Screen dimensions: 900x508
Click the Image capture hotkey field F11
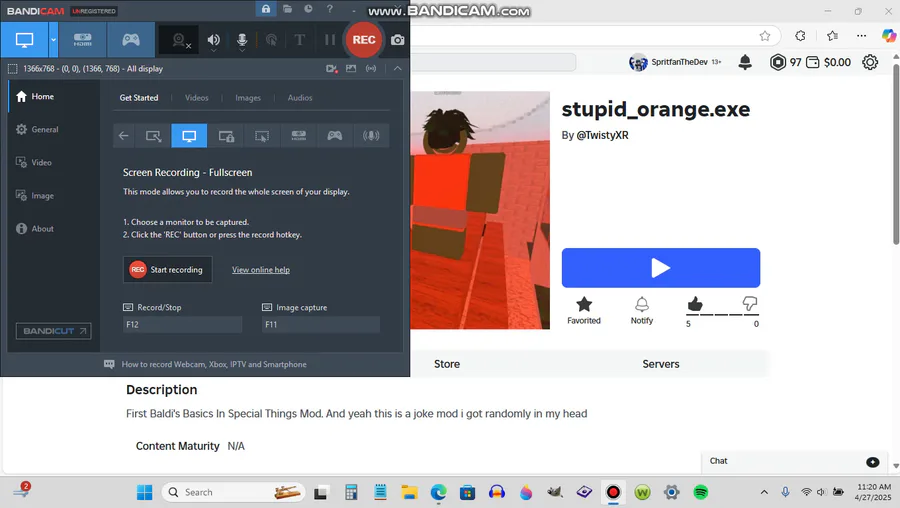coord(321,325)
